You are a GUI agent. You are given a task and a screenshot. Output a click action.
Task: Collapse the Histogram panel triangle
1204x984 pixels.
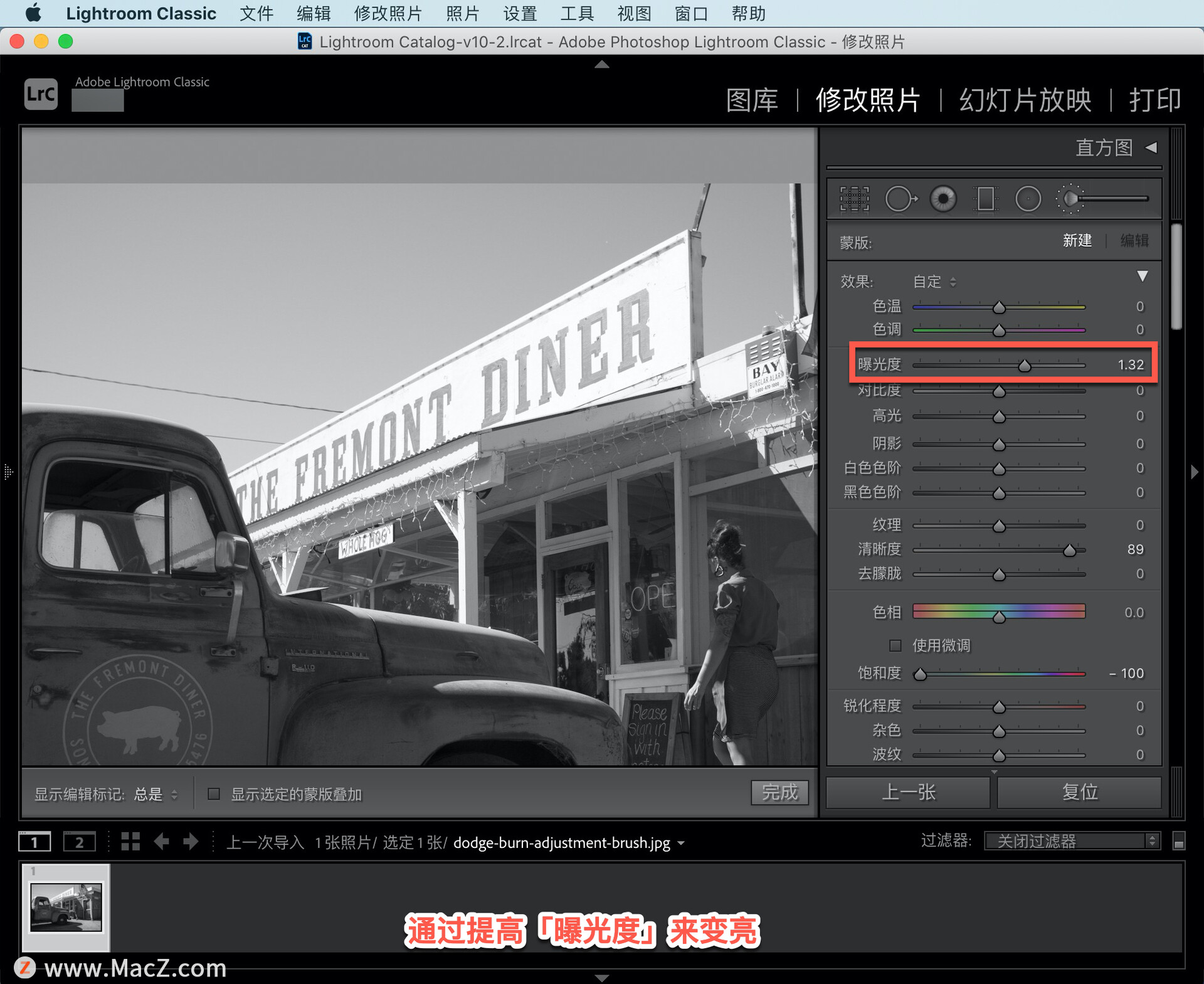click(x=1151, y=147)
